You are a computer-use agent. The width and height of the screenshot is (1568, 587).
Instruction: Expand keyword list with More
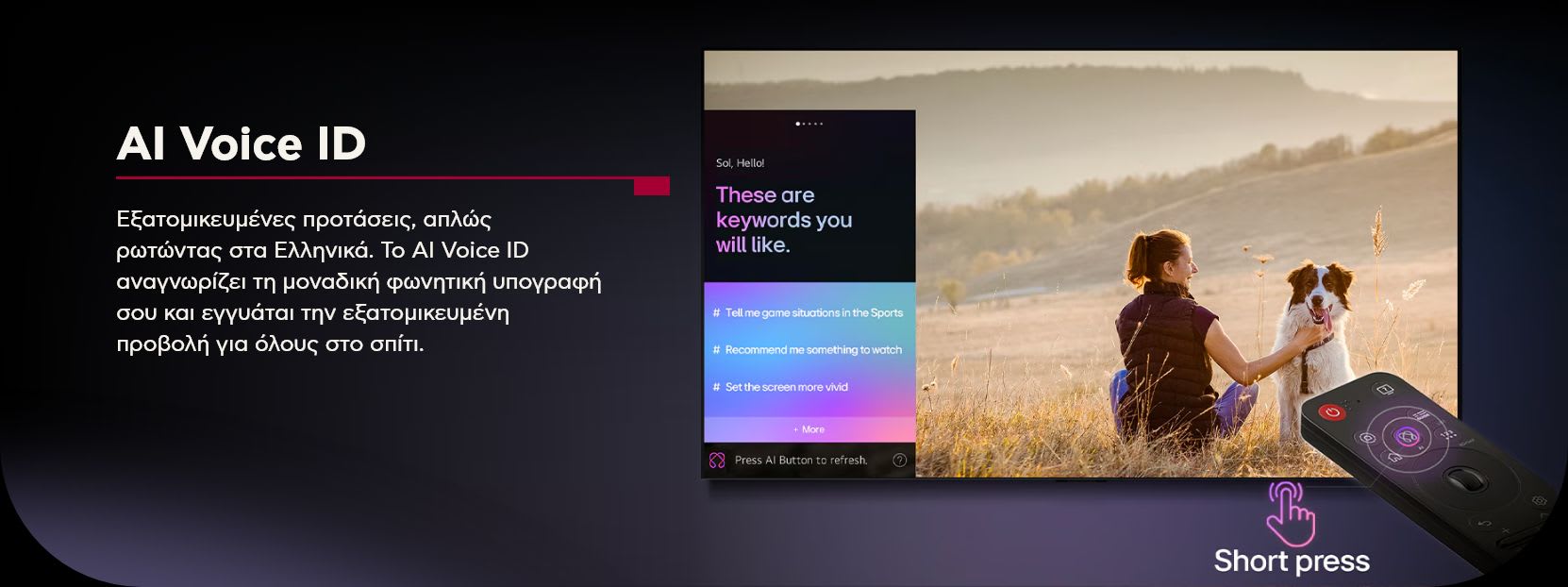coord(809,429)
